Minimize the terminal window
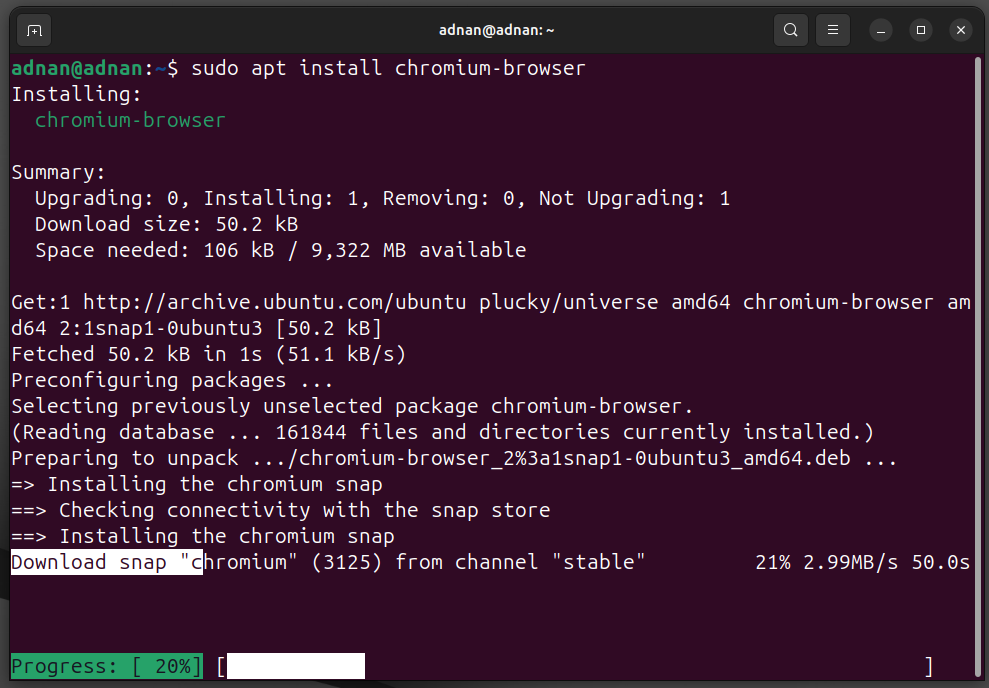 point(881,30)
